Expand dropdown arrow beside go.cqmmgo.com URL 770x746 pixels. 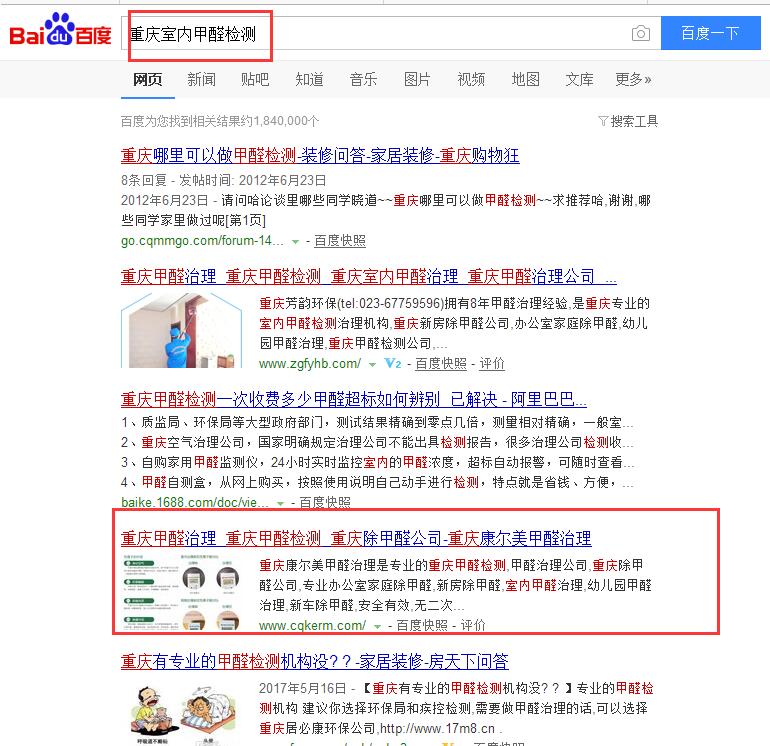[295, 242]
